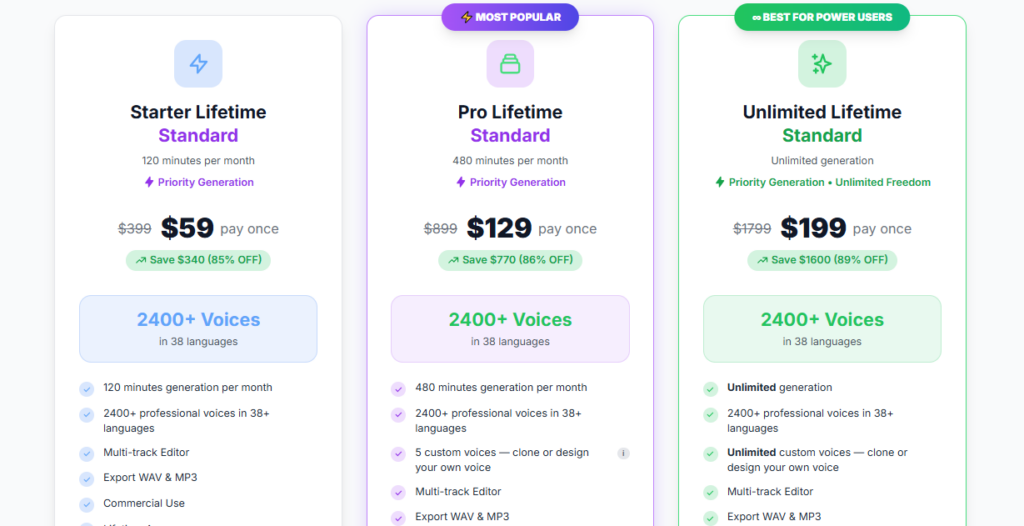Image resolution: width=1024 pixels, height=526 pixels.
Task: Click green checkmark beside Unlimited generation
Action: pos(711,388)
